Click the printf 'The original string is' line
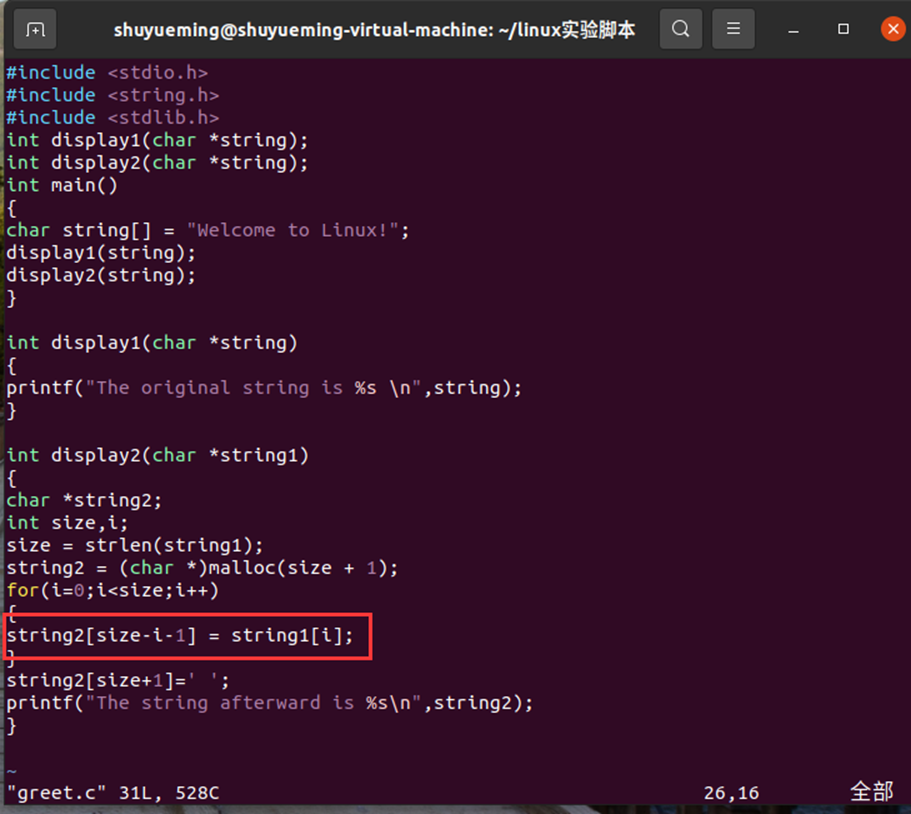 click(x=264, y=388)
